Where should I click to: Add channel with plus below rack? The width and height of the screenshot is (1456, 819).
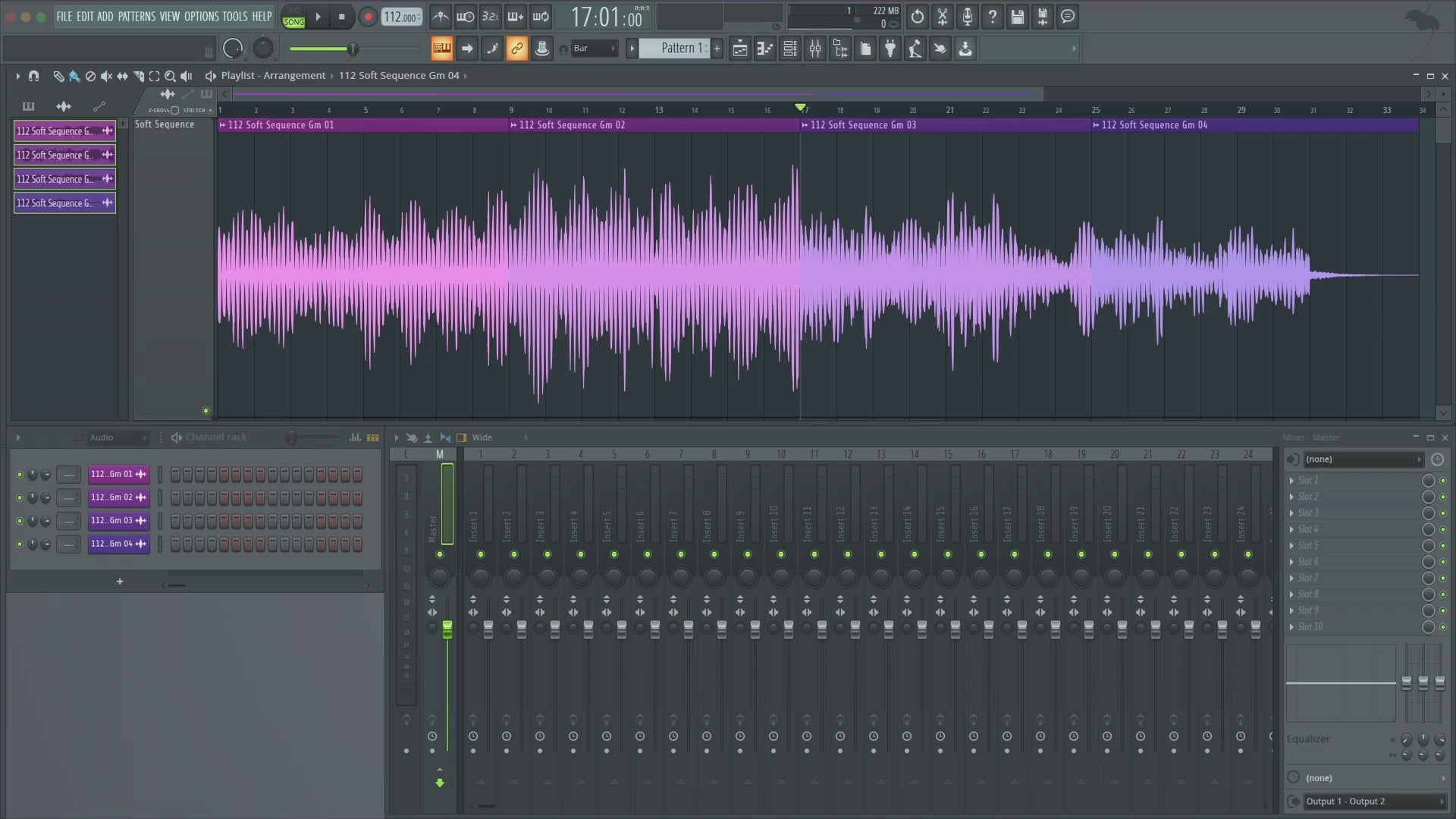pos(119,582)
